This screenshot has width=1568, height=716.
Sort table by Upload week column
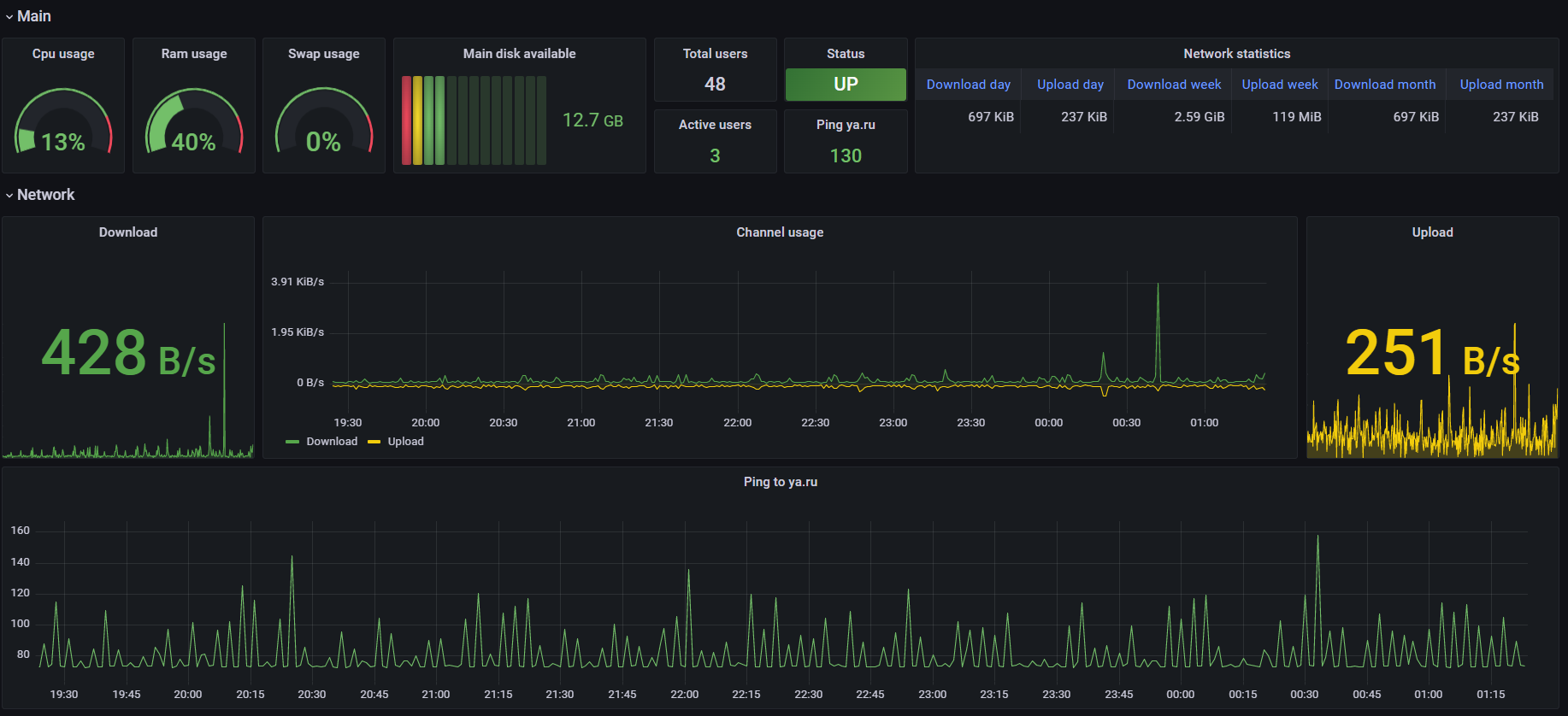click(1280, 85)
